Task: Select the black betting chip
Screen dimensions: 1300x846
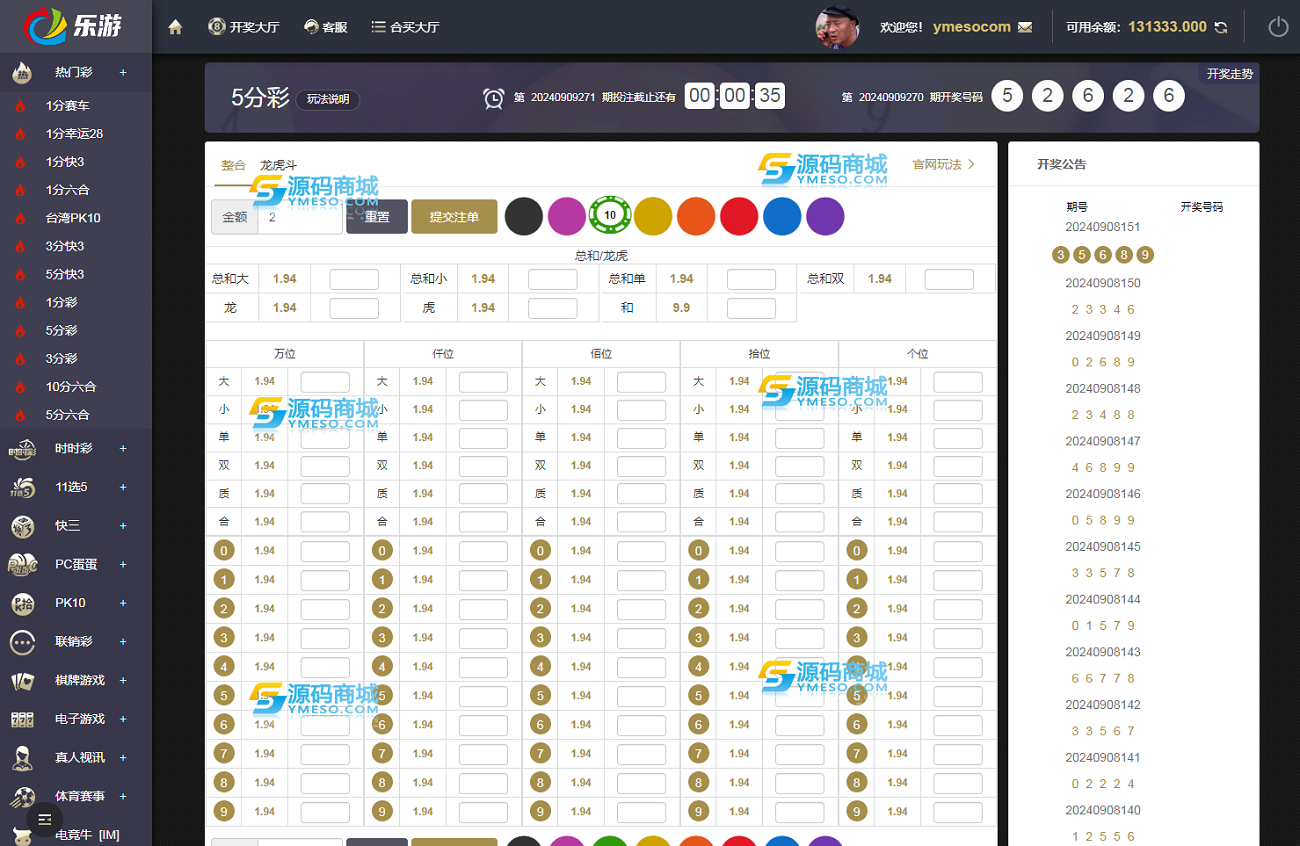Action: click(524, 216)
